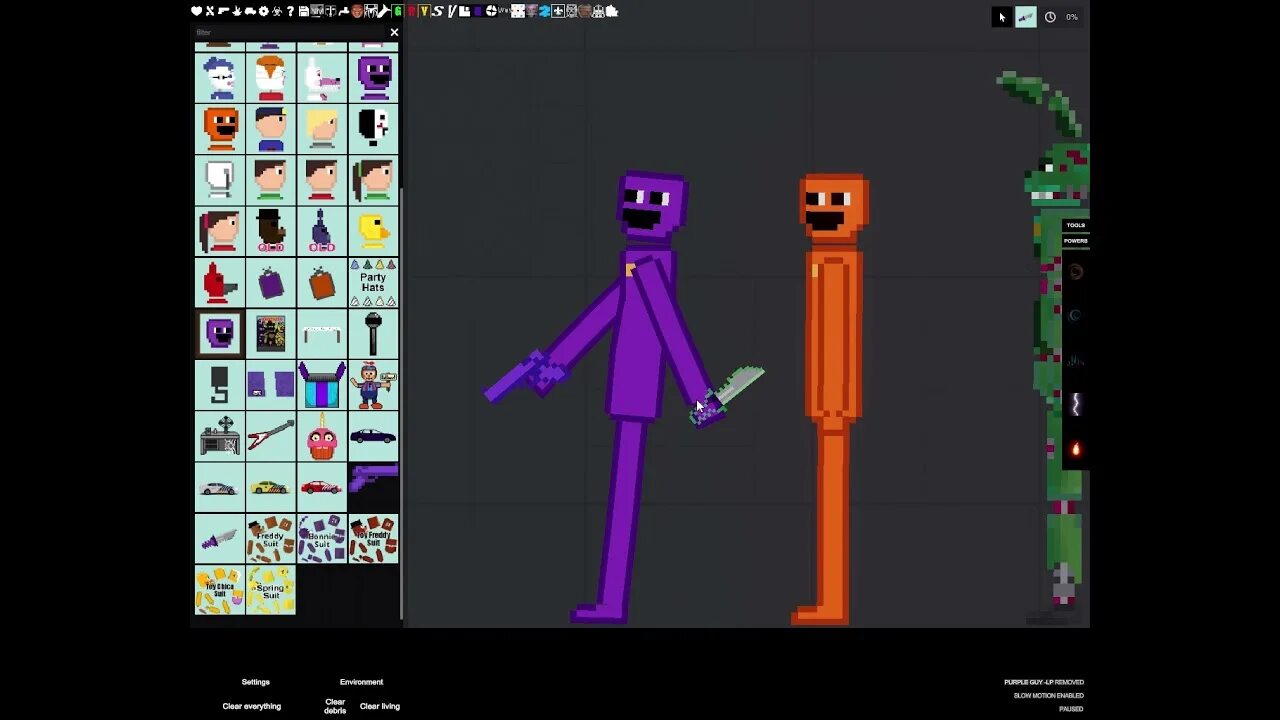Screen dimensions: 1280x720
Task: Open the vehicles category car icon
Action: pyautogui.click(x=250, y=11)
